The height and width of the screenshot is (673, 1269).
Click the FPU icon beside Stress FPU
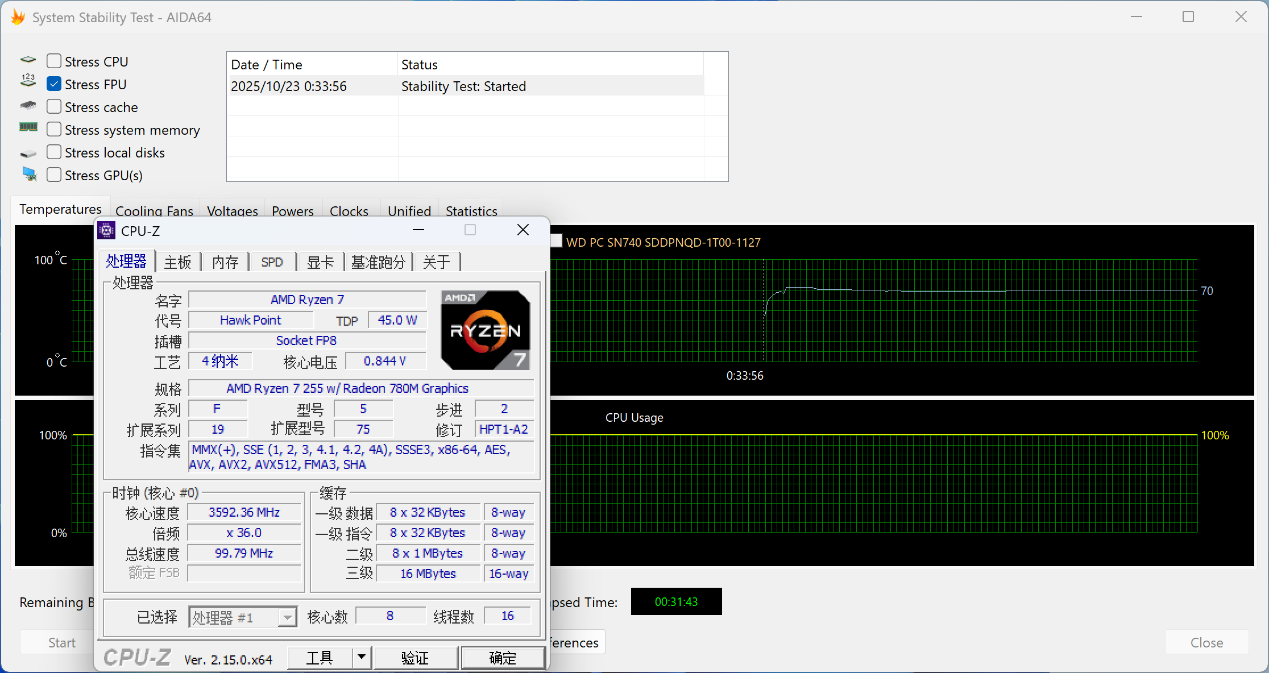(28, 83)
